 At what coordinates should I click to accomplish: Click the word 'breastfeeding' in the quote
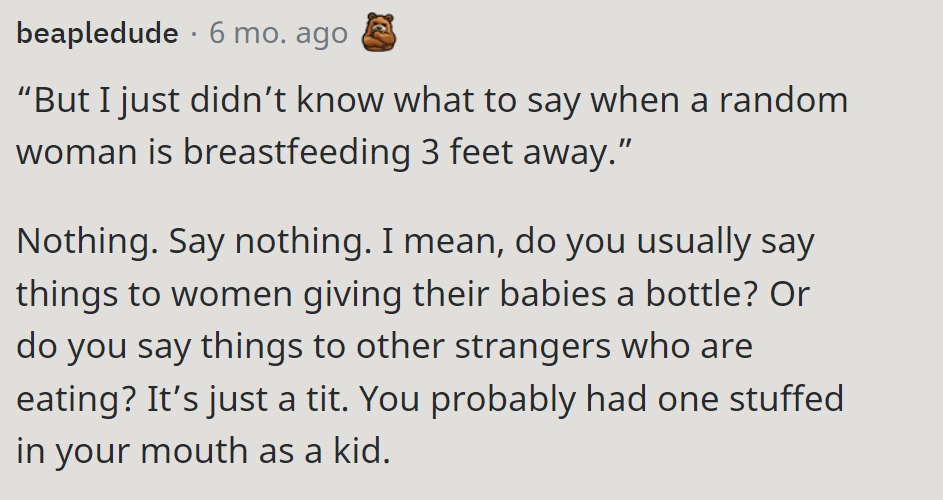click(x=296, y=152)
